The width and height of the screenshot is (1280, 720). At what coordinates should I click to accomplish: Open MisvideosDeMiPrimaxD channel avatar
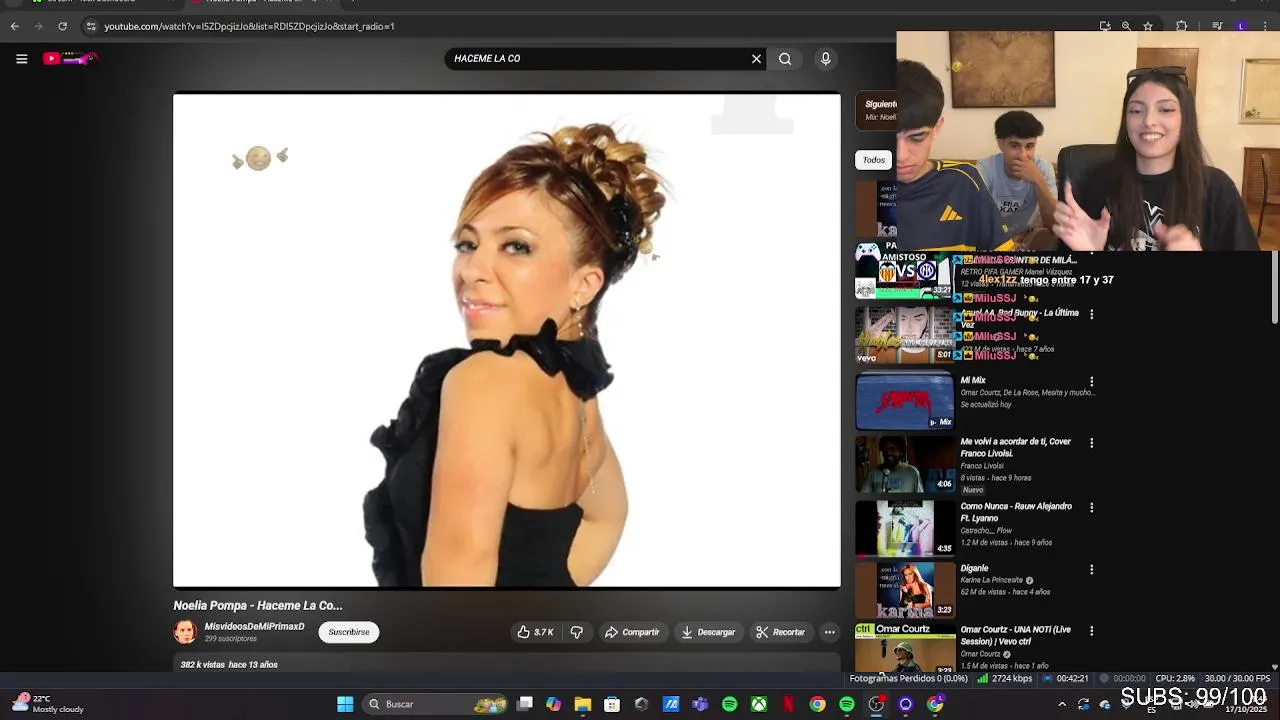[x=185, y=632]
